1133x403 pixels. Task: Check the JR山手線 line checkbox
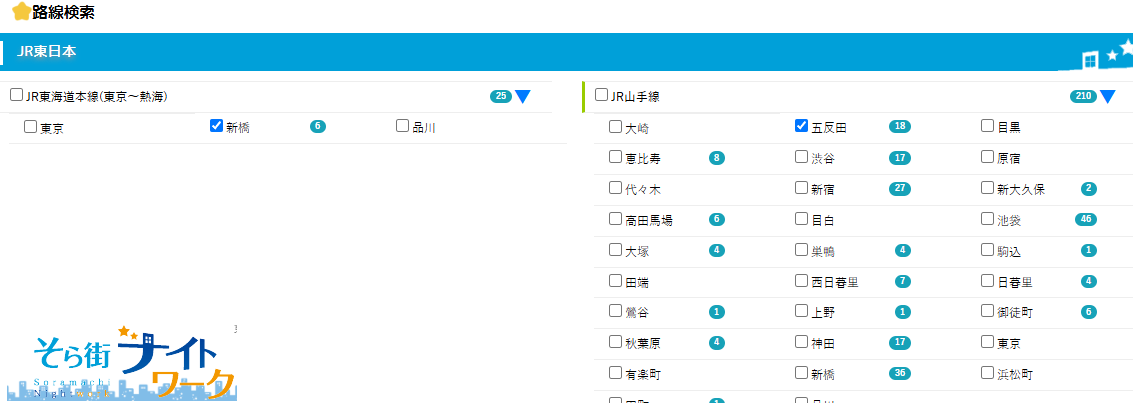[x=601, y=95]
